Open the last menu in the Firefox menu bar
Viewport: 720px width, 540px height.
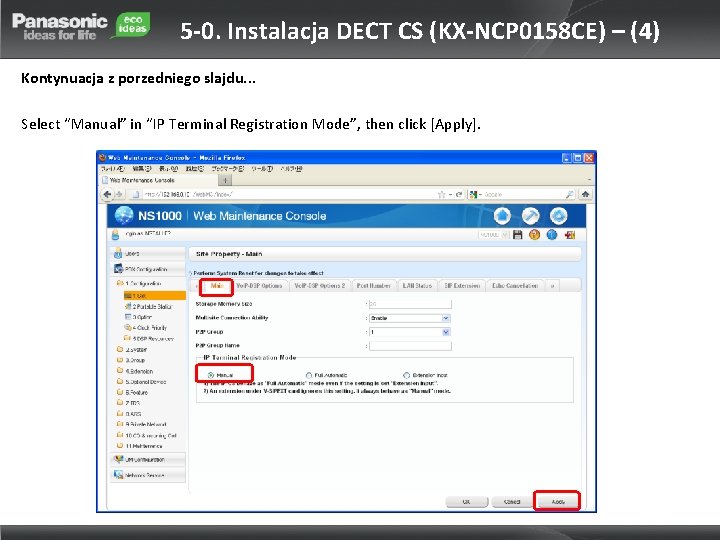coord(291,169)
